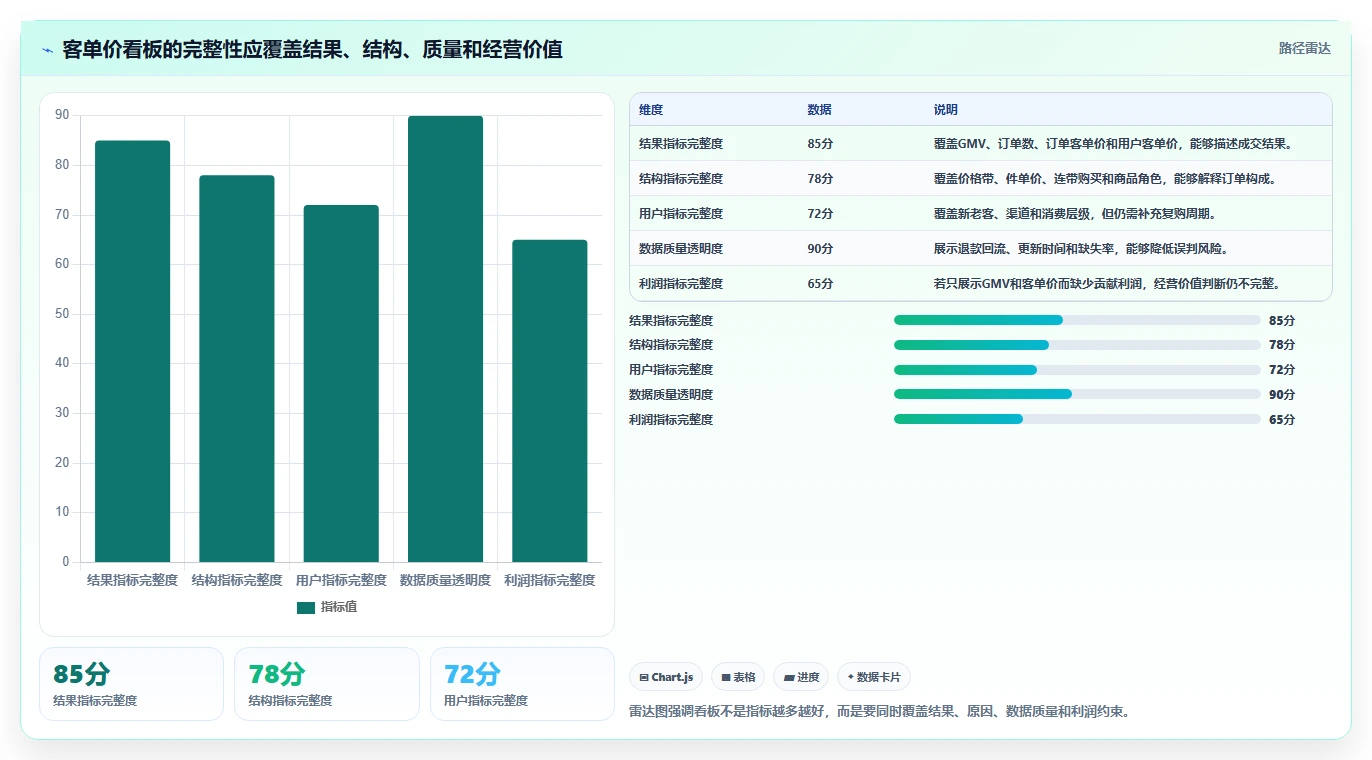Click the 维度 table column header

point(651,110)
